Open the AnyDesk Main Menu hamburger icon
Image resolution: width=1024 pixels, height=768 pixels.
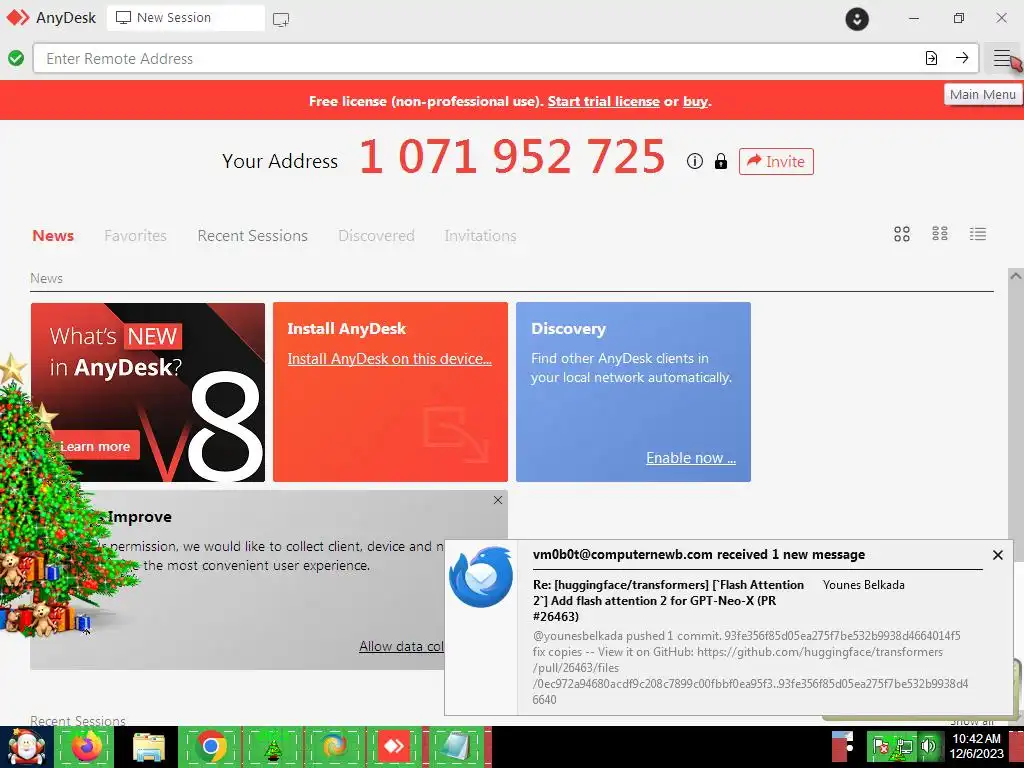point(1002,58)
